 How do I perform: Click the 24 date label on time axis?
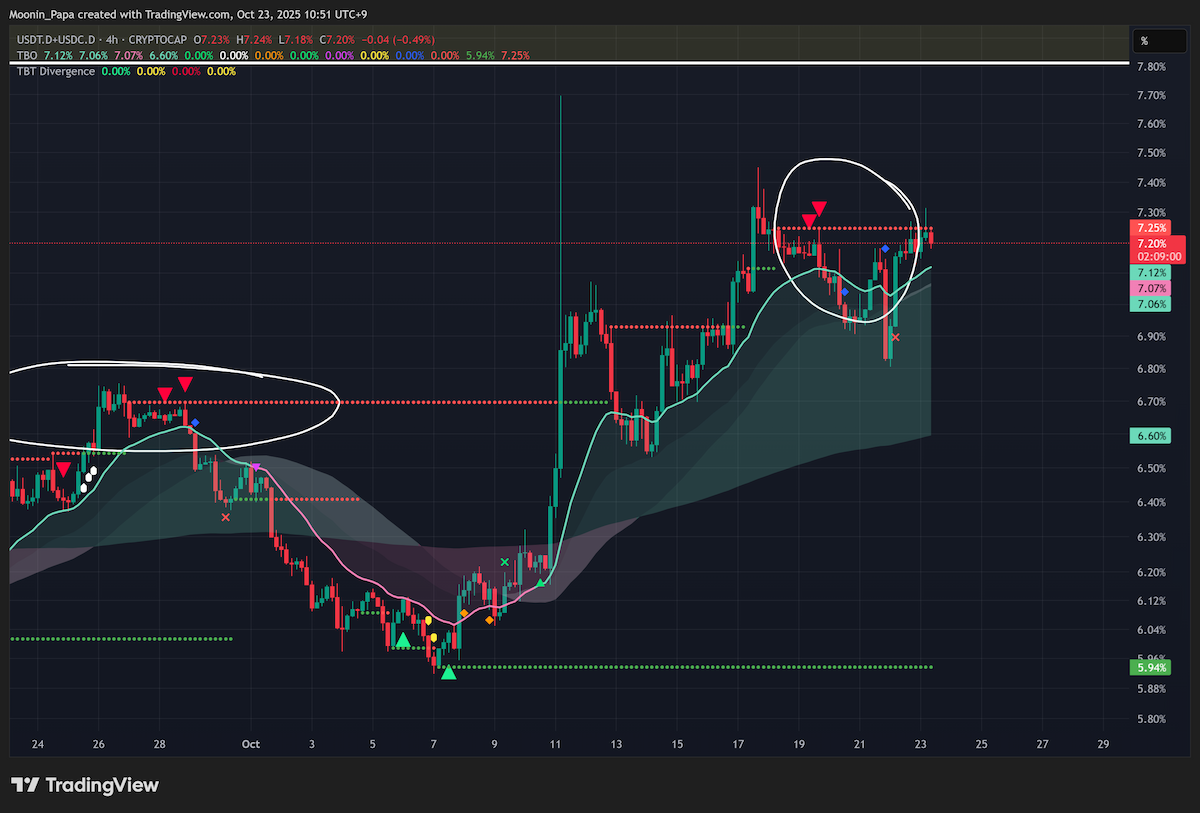click(x=38, y=744)
